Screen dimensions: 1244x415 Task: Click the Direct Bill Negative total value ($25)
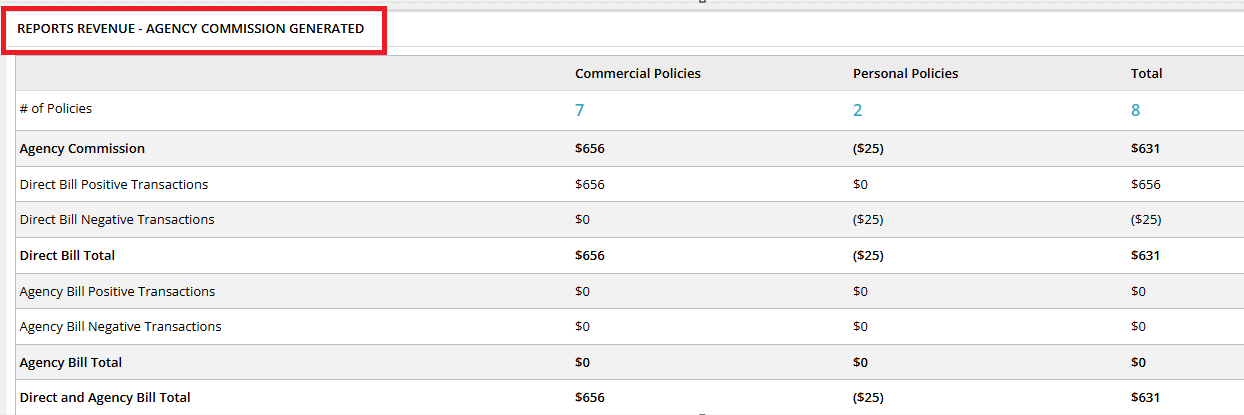pyautogui.click(x=1146, y=220)
